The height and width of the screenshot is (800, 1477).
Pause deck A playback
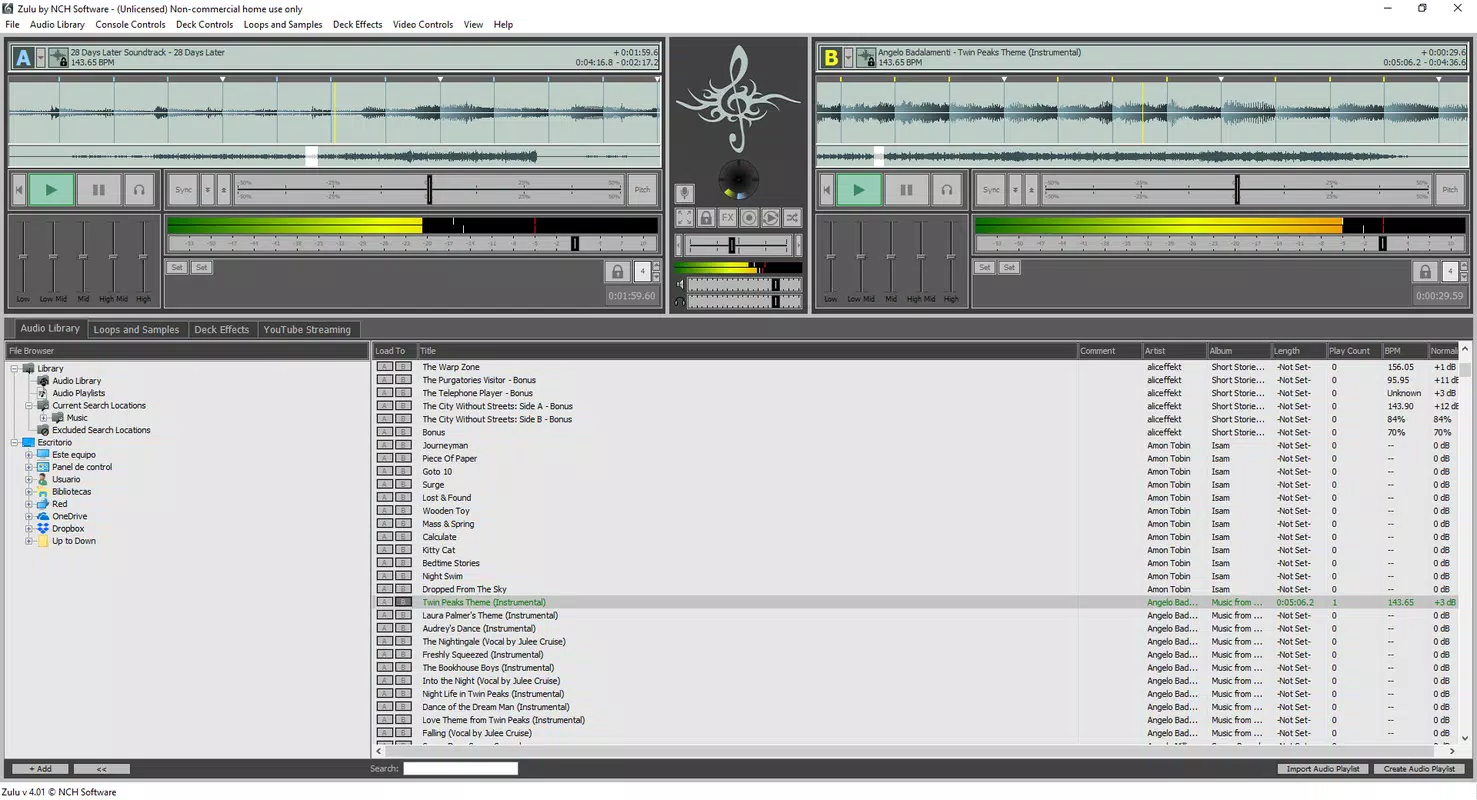[x=98, y=189]
